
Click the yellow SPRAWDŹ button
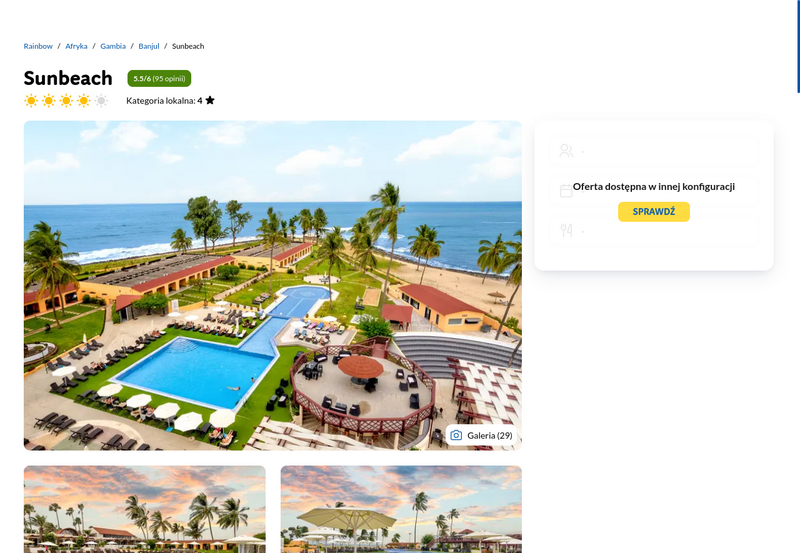point(654,212)
